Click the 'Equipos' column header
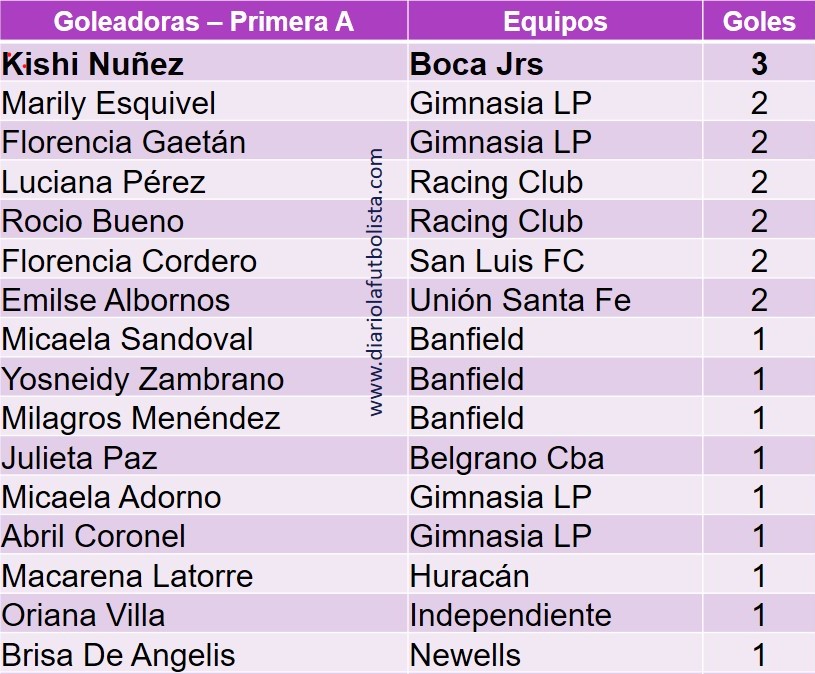 (554, 21)
